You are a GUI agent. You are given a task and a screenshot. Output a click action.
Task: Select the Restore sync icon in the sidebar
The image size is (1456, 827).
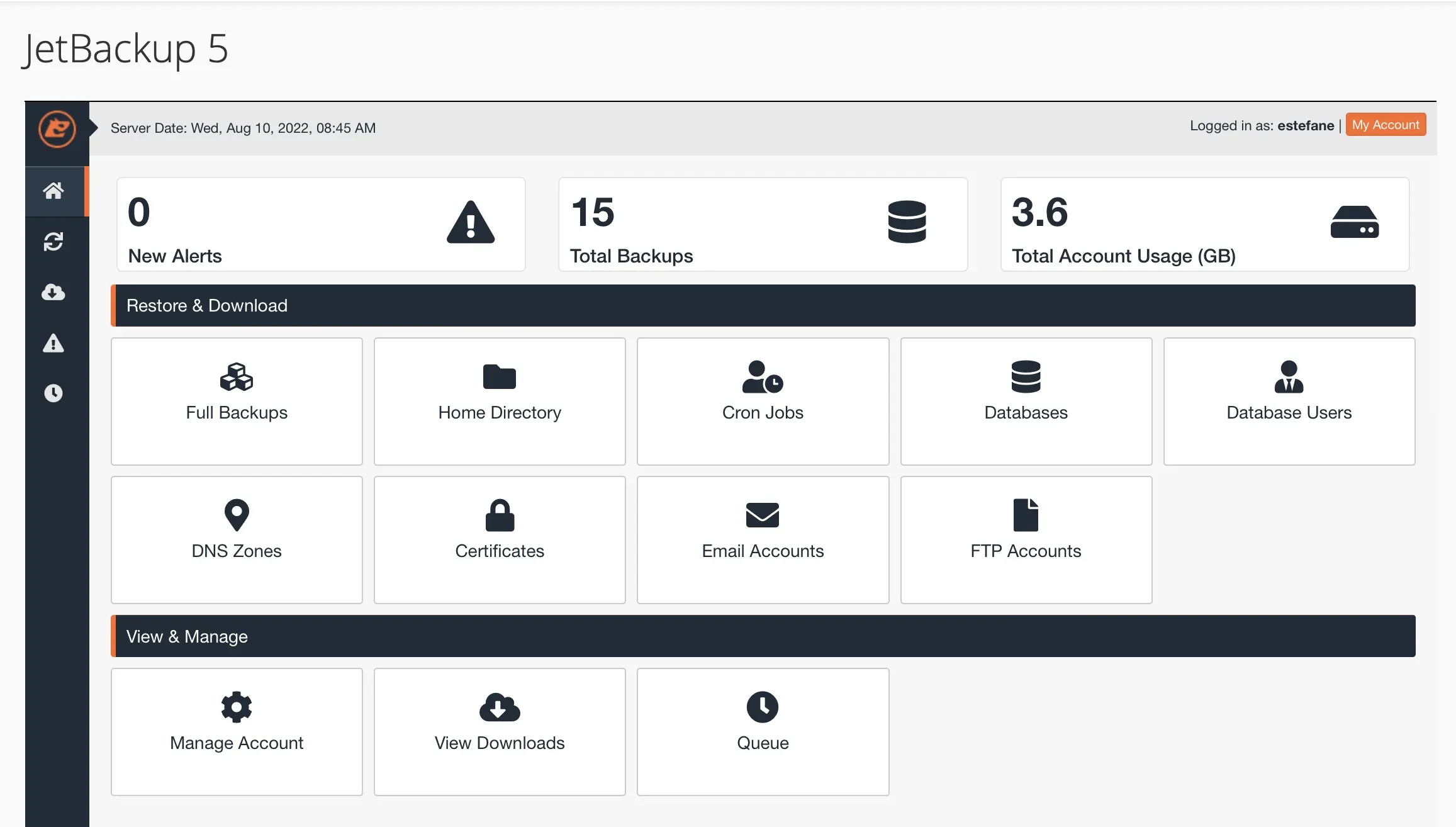[x=54, y=242]
